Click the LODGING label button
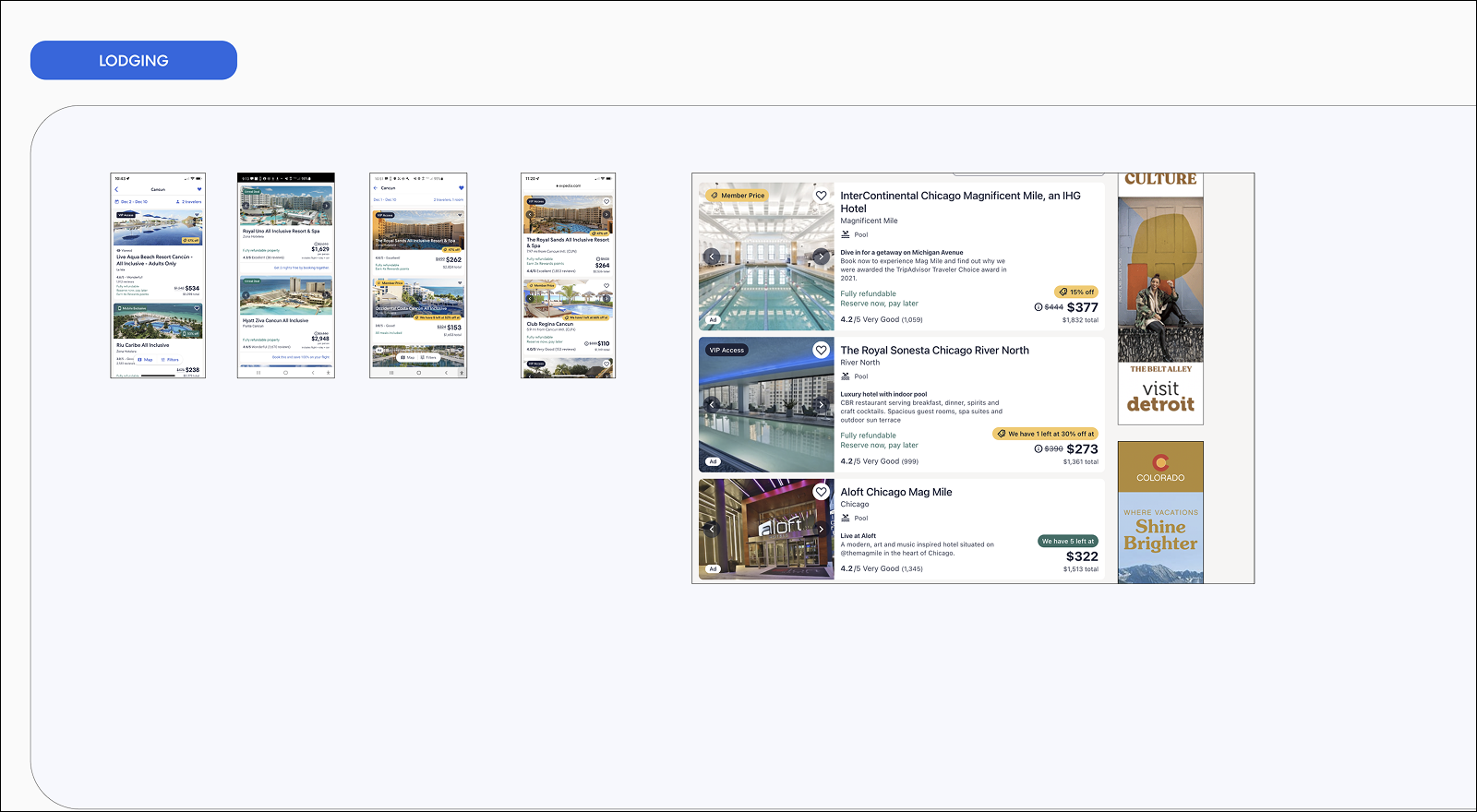Screen dimensions: 1477x812 (134, 60)
